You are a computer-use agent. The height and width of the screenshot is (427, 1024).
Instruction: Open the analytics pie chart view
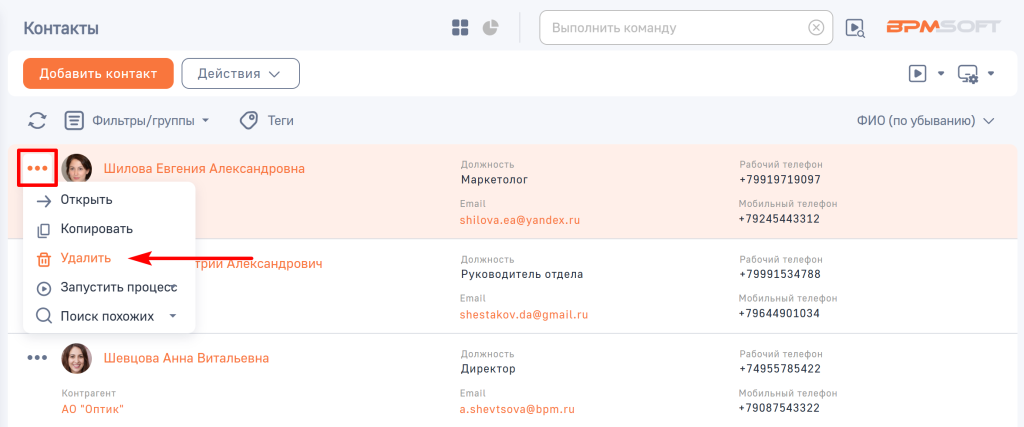(x=491, y=28)
